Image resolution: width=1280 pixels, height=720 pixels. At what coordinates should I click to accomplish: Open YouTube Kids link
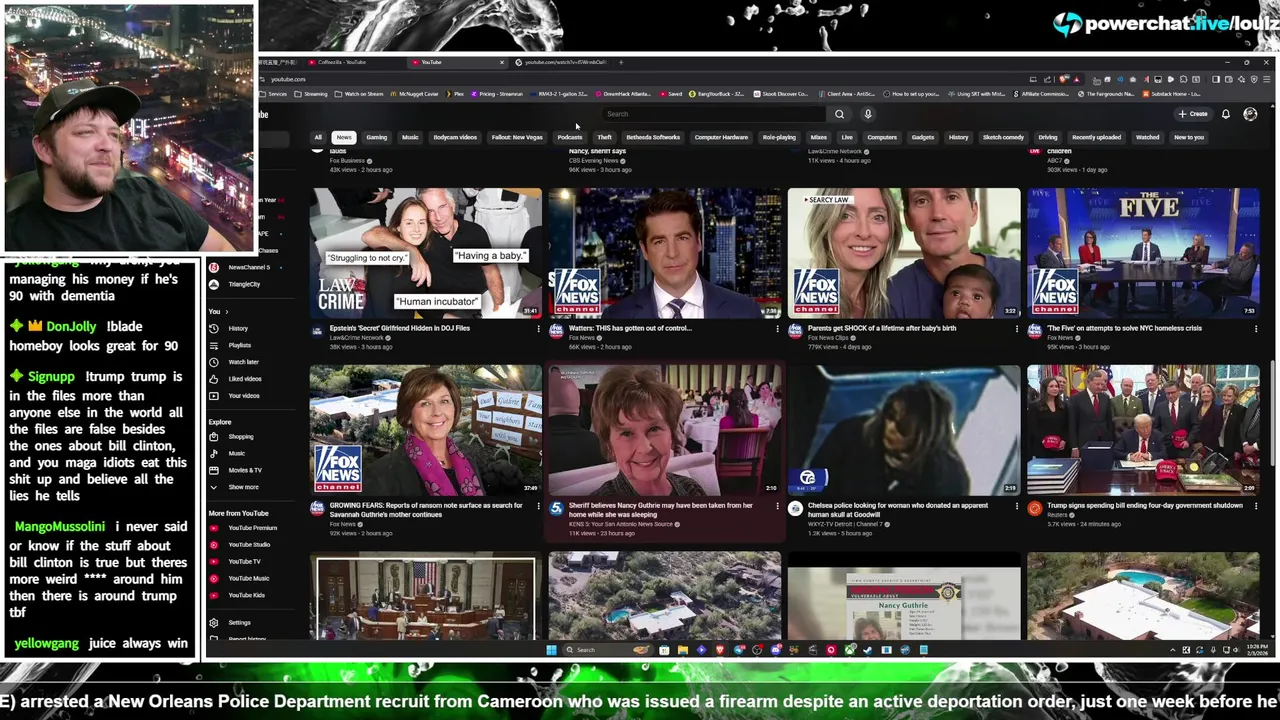click(x=246, y=595)
